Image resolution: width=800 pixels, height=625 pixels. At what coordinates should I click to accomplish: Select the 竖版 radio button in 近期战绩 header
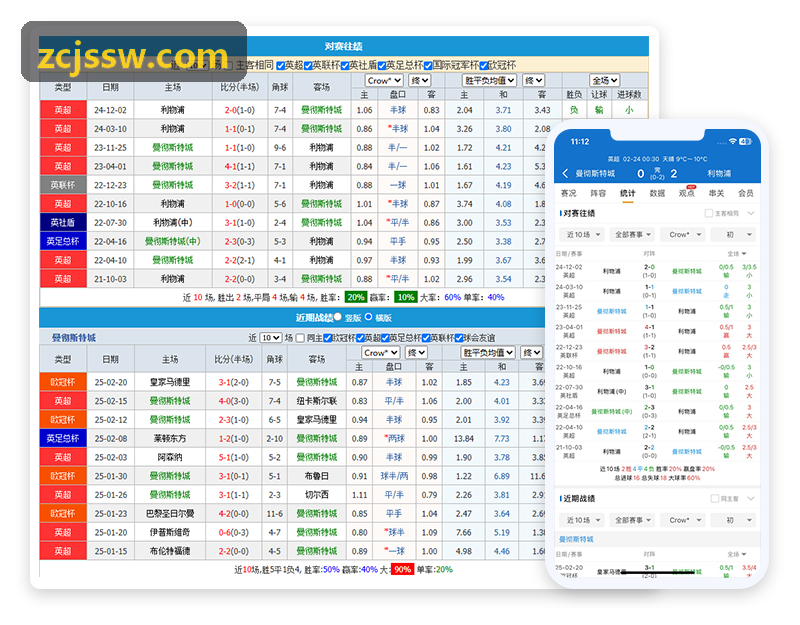point(338,317)
